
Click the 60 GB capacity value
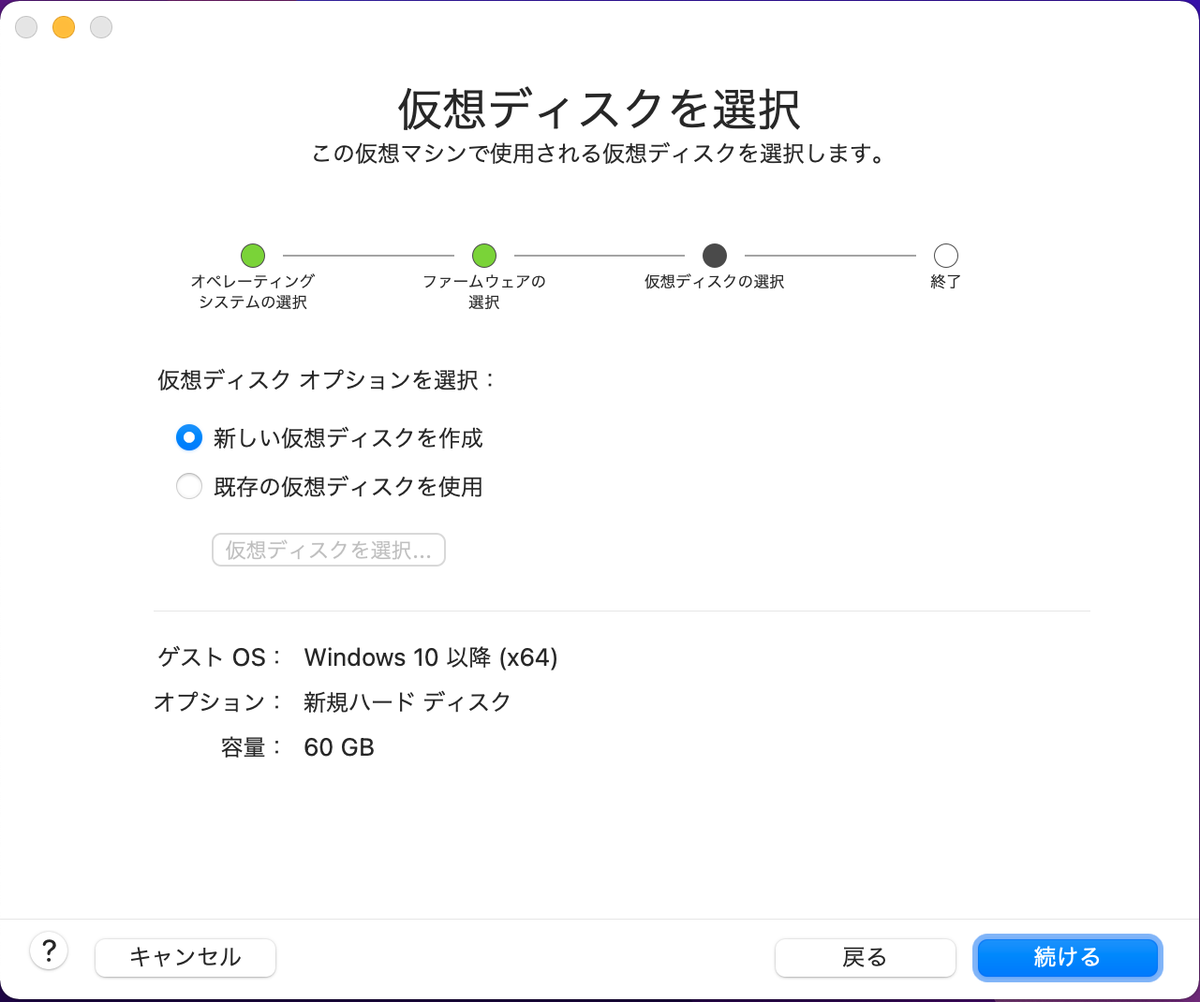point(339,746)
